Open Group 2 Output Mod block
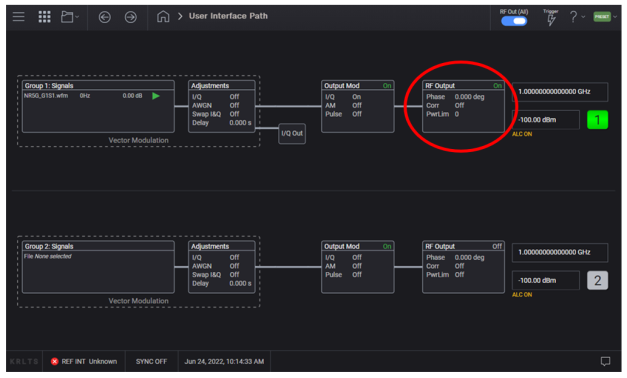 pyautogui.click(x=357, y=267)
